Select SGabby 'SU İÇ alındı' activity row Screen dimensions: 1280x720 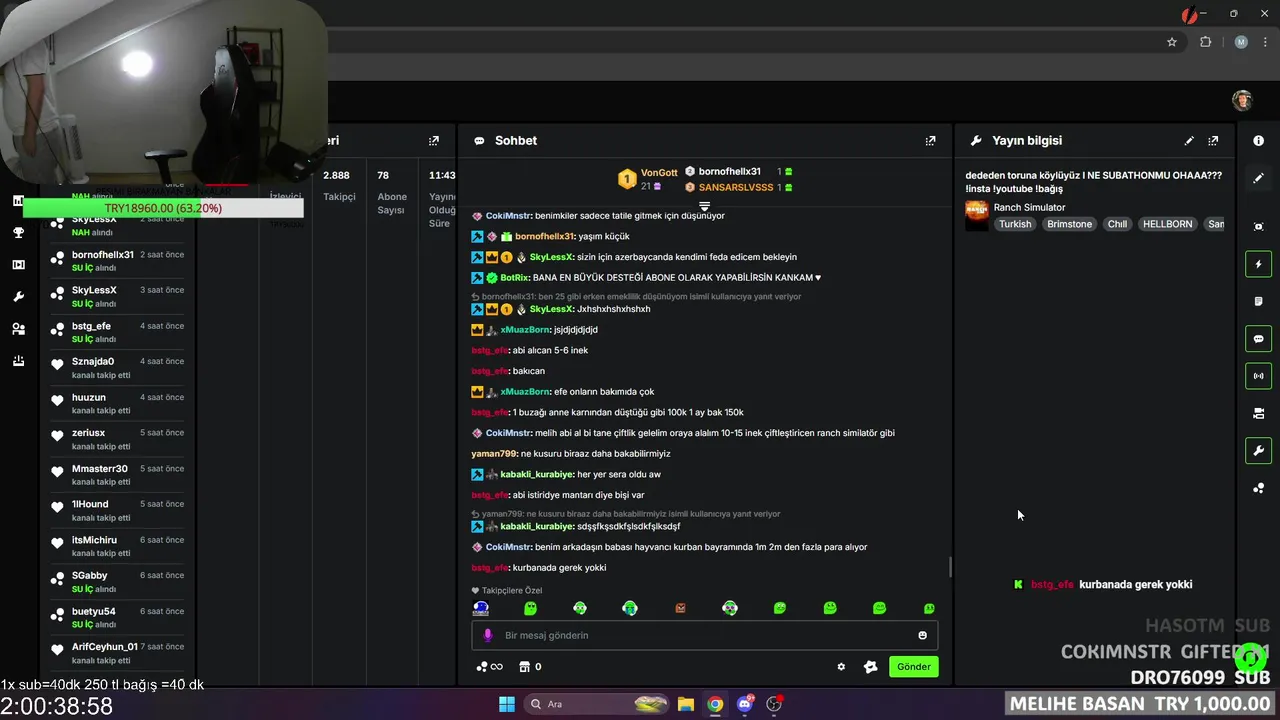click(118, 582)
